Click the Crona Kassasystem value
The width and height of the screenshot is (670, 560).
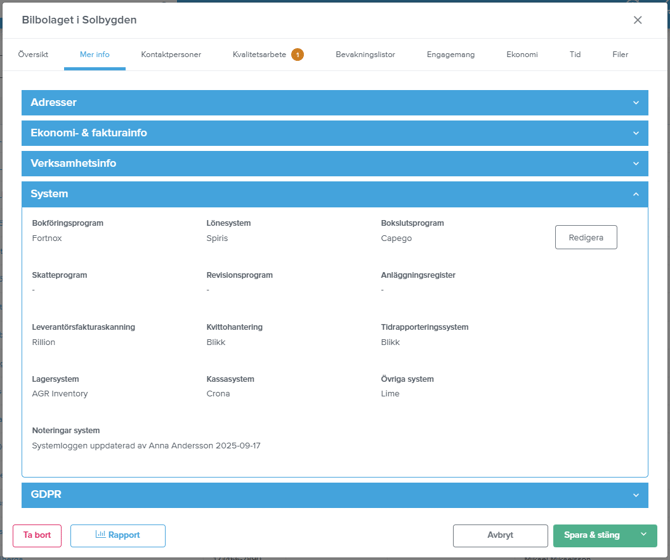(218, 394)
